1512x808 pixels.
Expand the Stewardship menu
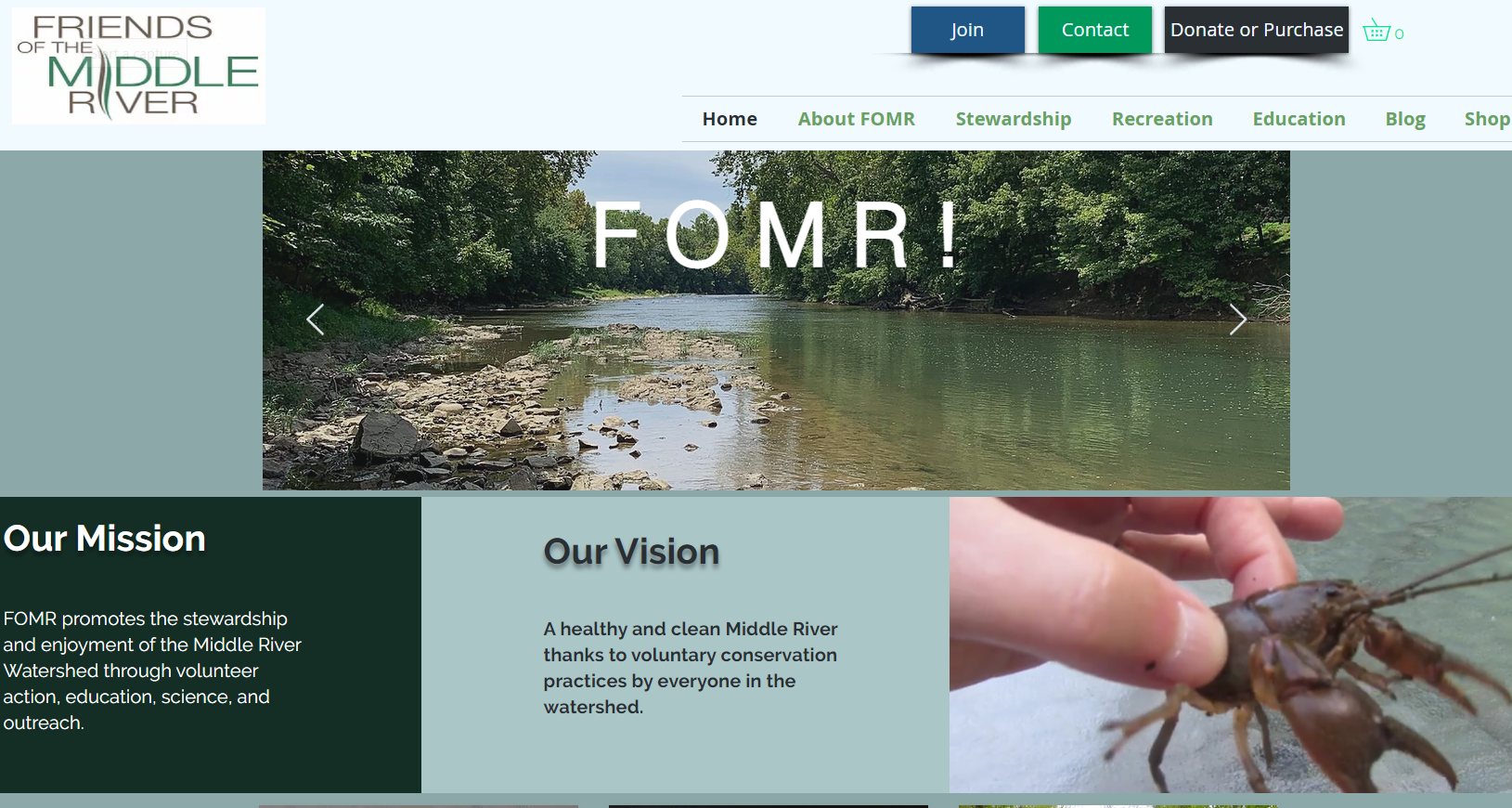[x=1014, y=119]
